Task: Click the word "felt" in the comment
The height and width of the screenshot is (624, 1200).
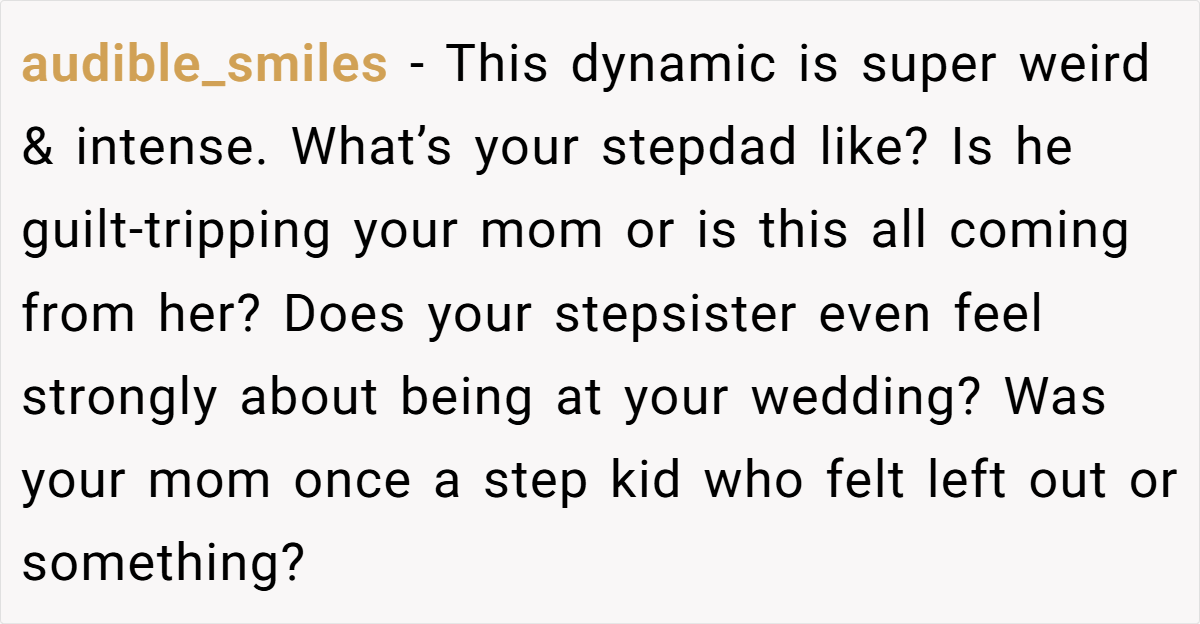Action: pos(861,481)
